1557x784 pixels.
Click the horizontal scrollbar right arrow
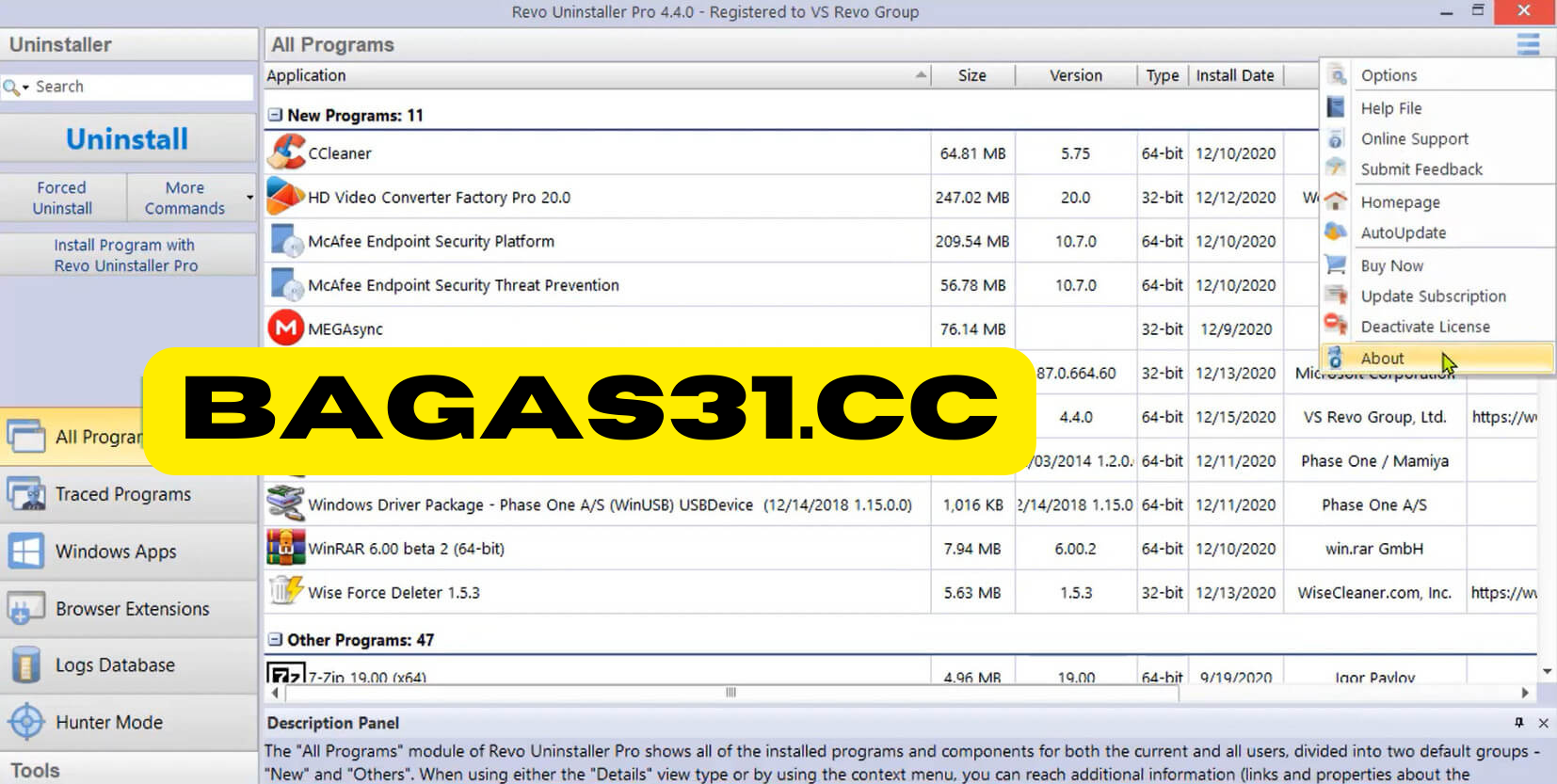[x=1525, y=693]
